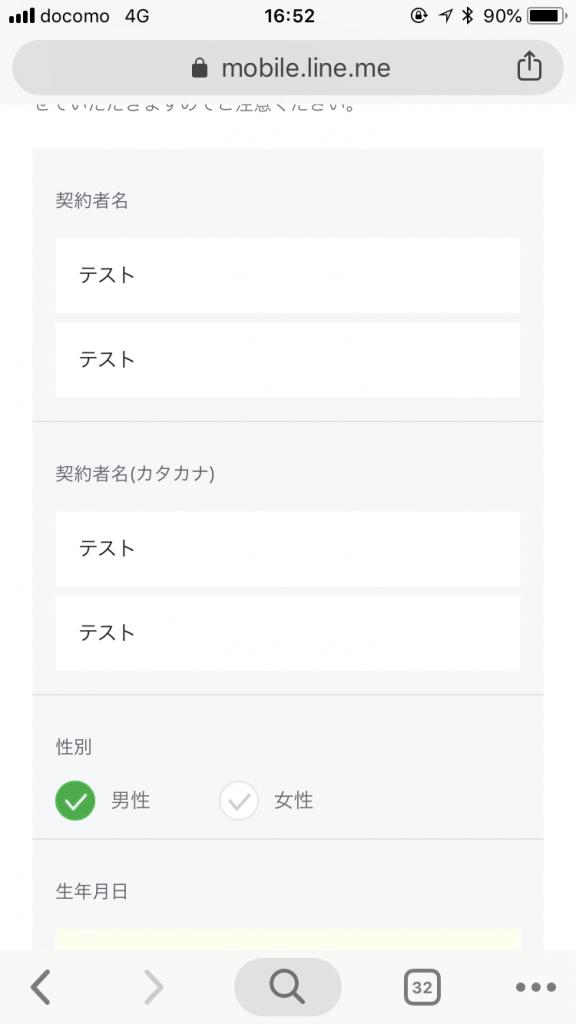The image size is (576, 1024).
Task: Tap the Bluetooth status icon
Action: 468,16
